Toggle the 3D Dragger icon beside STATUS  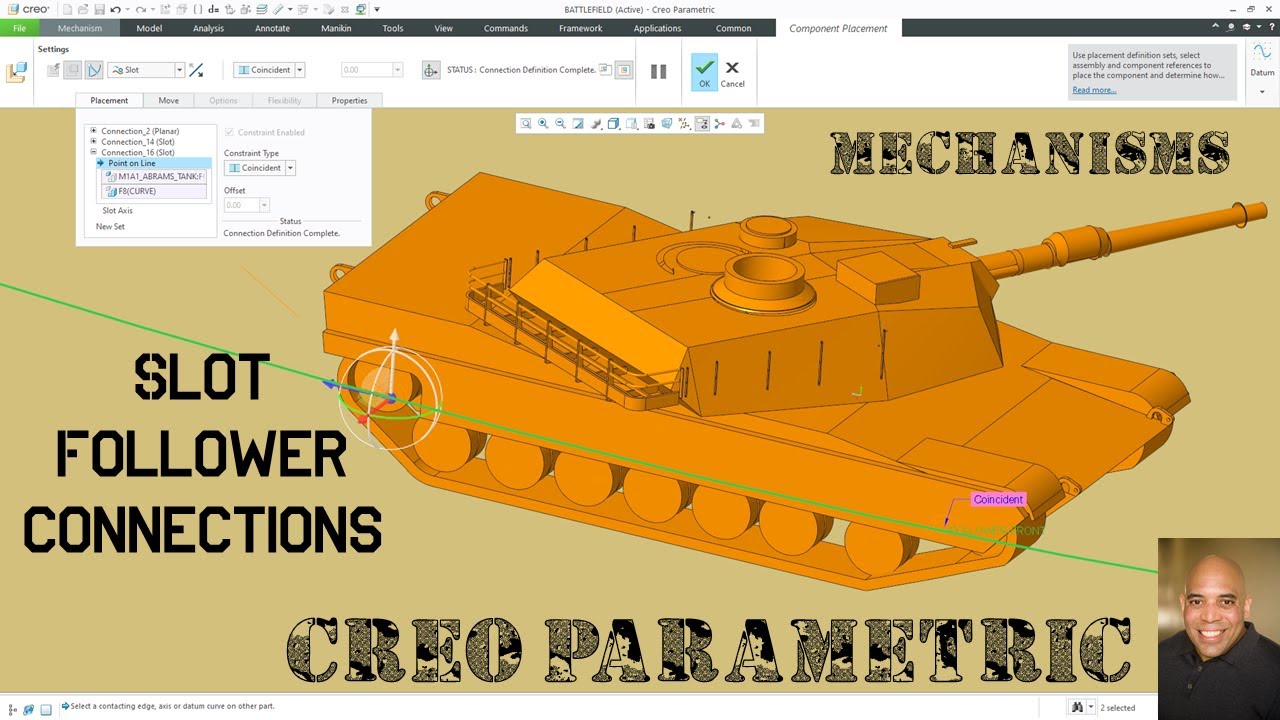click(x=431, y=70)
